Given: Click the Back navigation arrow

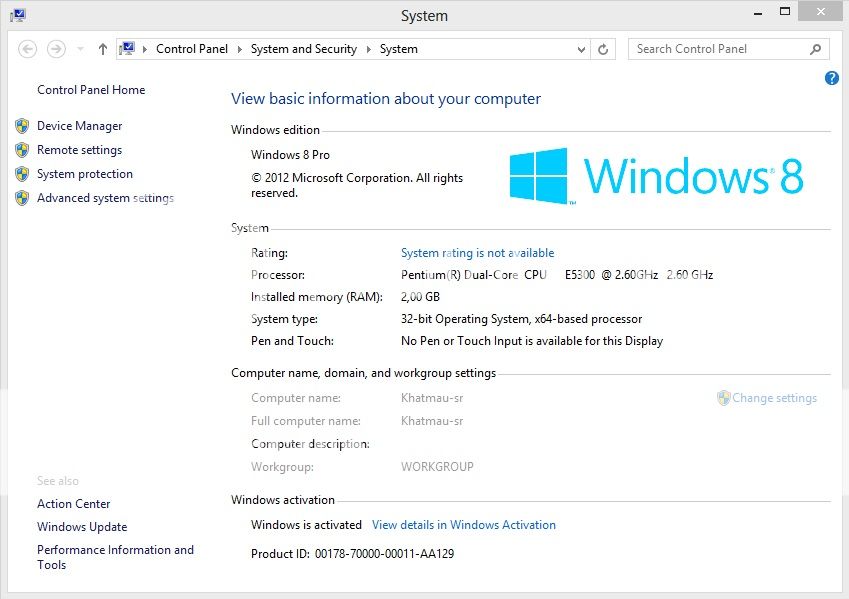Looking at the screenshot, I should tap(28, 49).
